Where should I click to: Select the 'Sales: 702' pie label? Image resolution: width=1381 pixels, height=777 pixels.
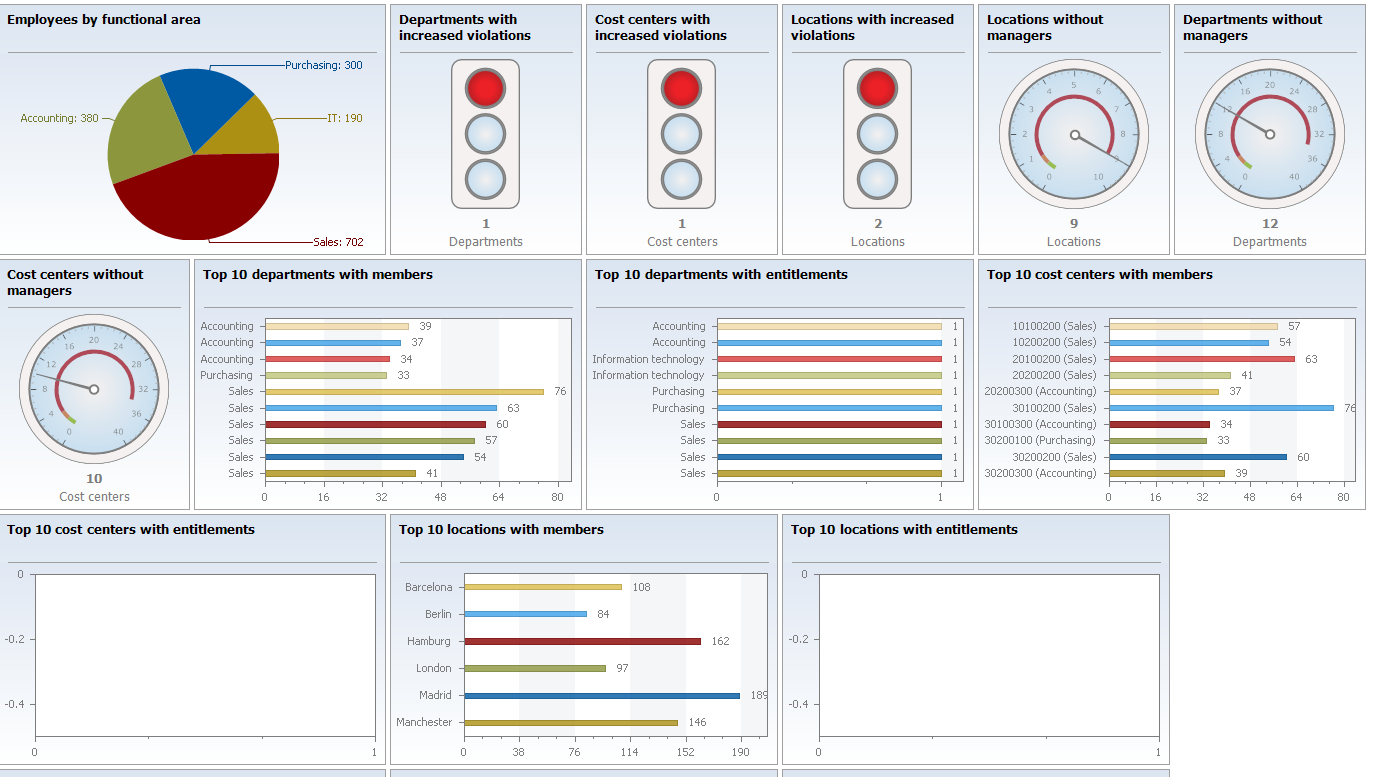pos(338,242)
